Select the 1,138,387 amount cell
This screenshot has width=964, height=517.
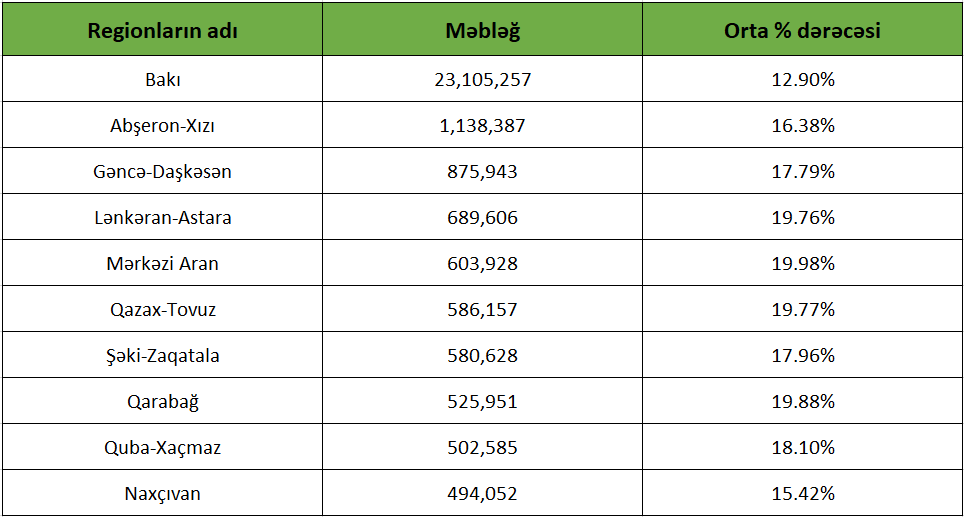pyautogui.click(x=482, y=126)
